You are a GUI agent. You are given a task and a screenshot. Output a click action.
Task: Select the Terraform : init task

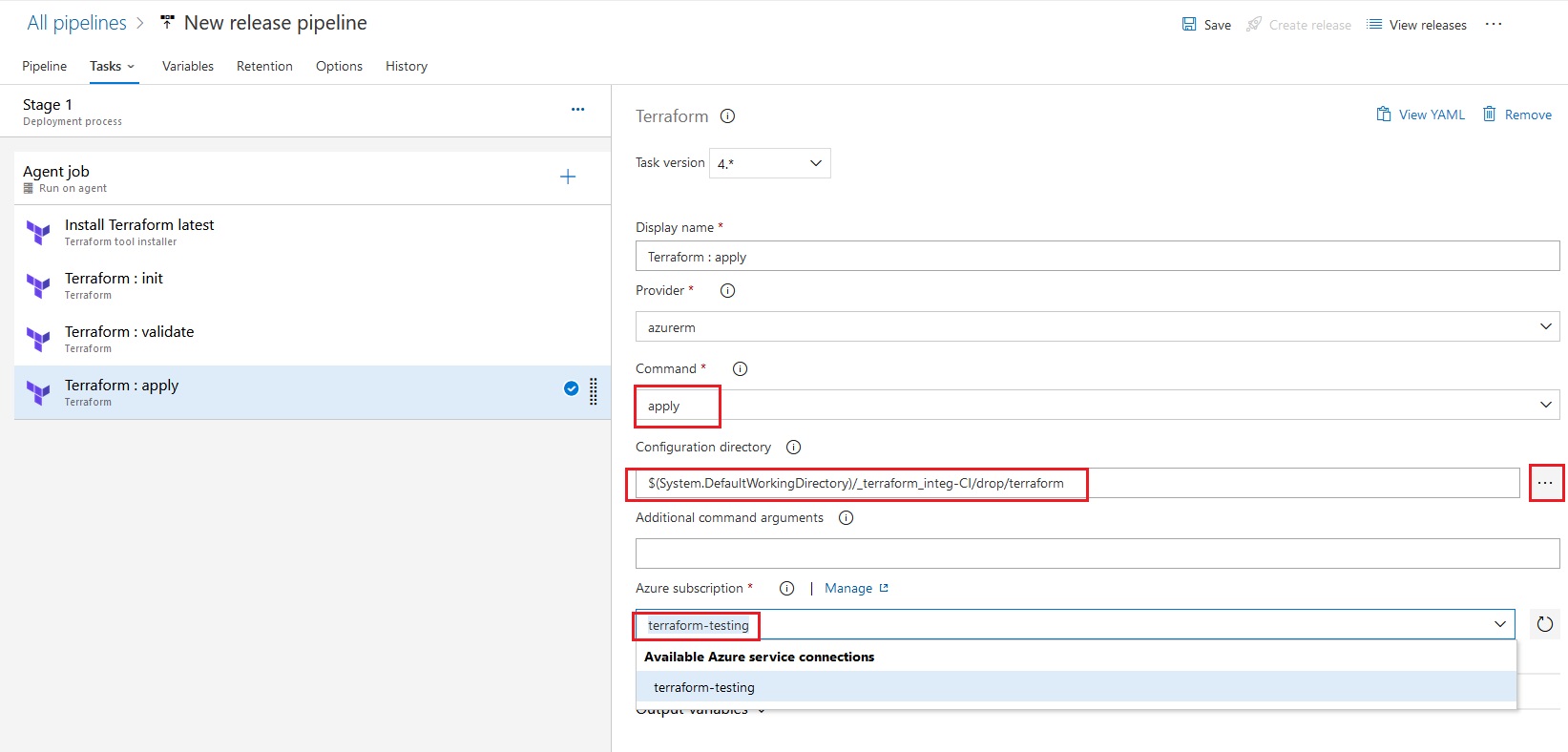[x=312, y=285]
